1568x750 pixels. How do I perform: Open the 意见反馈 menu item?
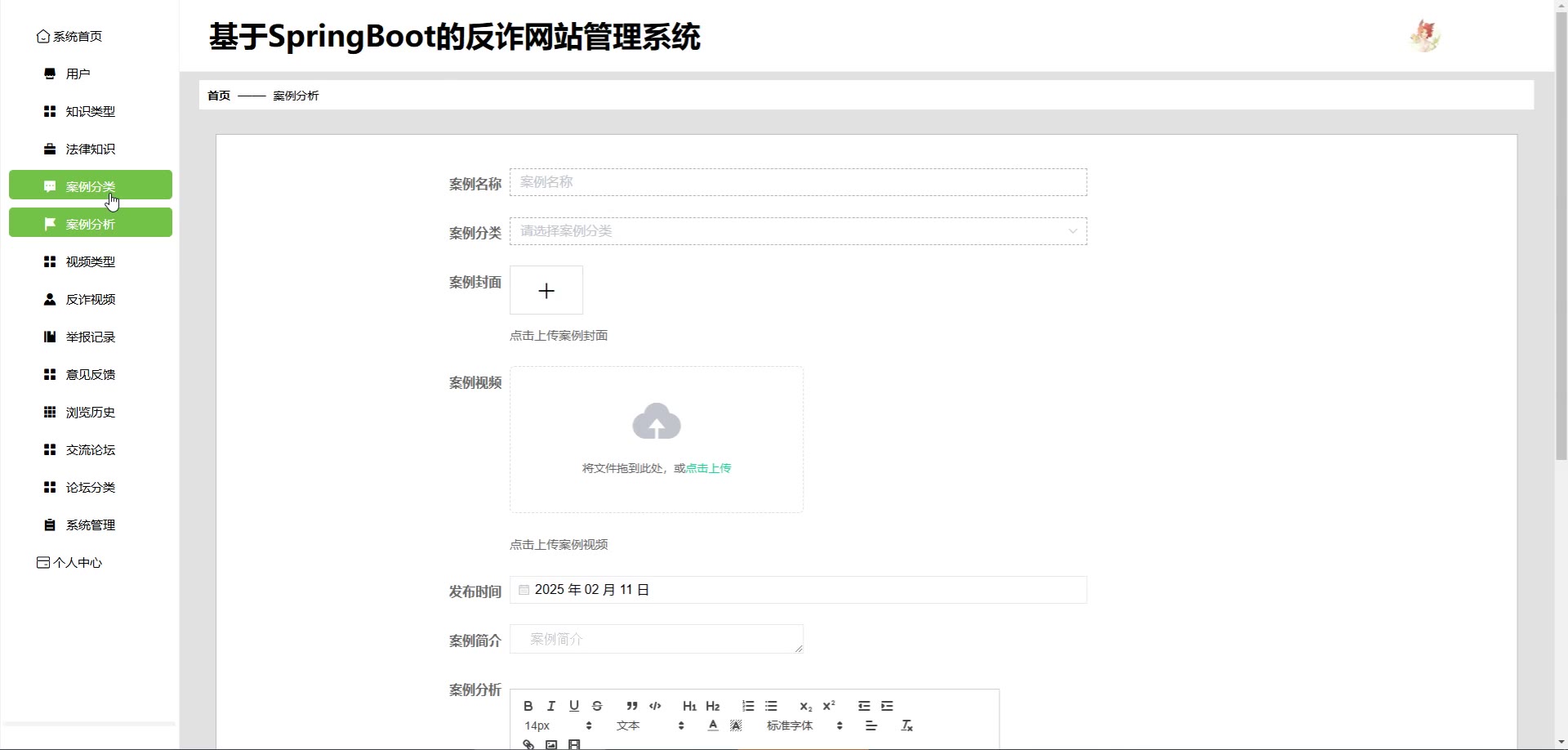[90, 374]
